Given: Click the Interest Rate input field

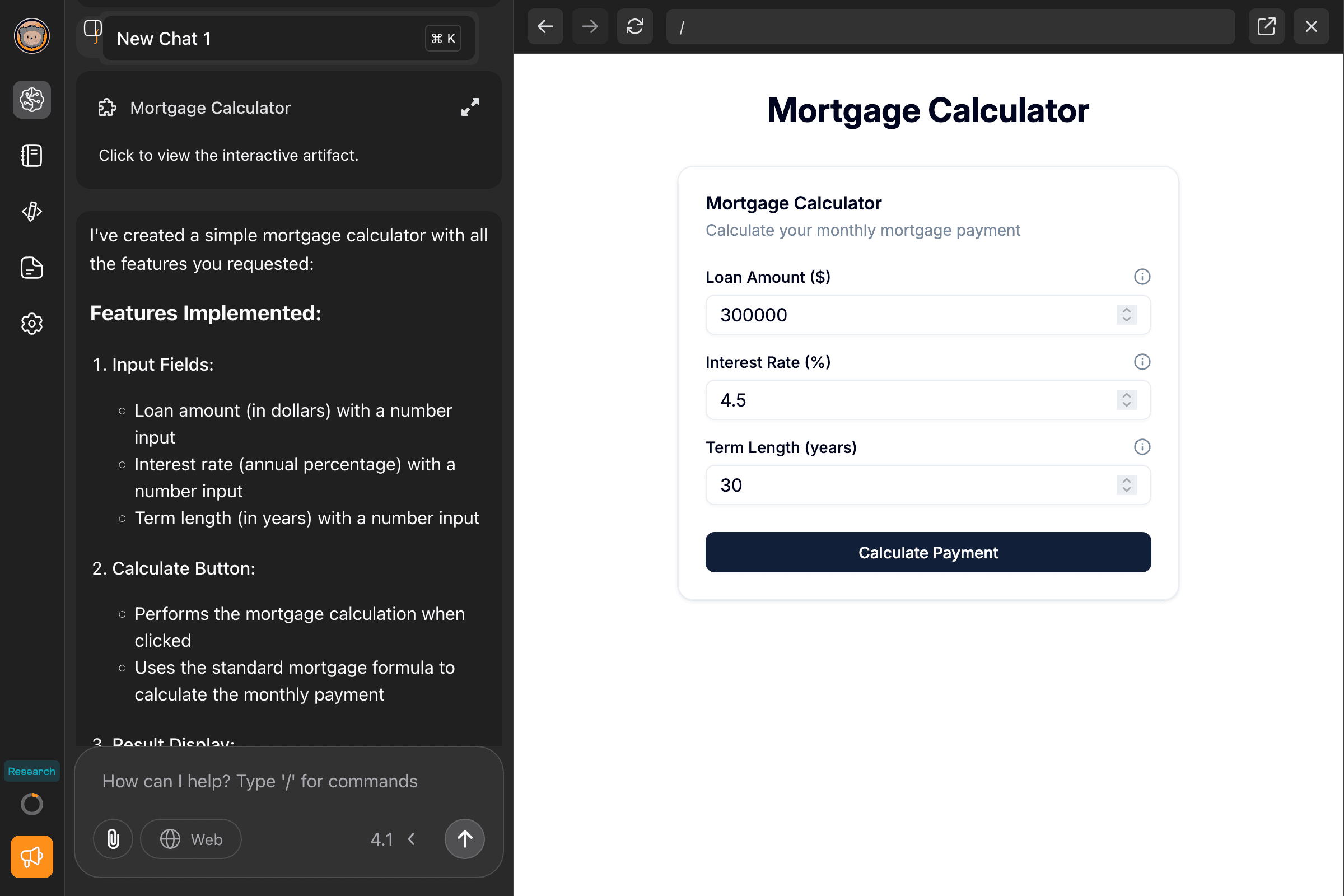Looking at the screenshot, I should click(x=928, y=400).
